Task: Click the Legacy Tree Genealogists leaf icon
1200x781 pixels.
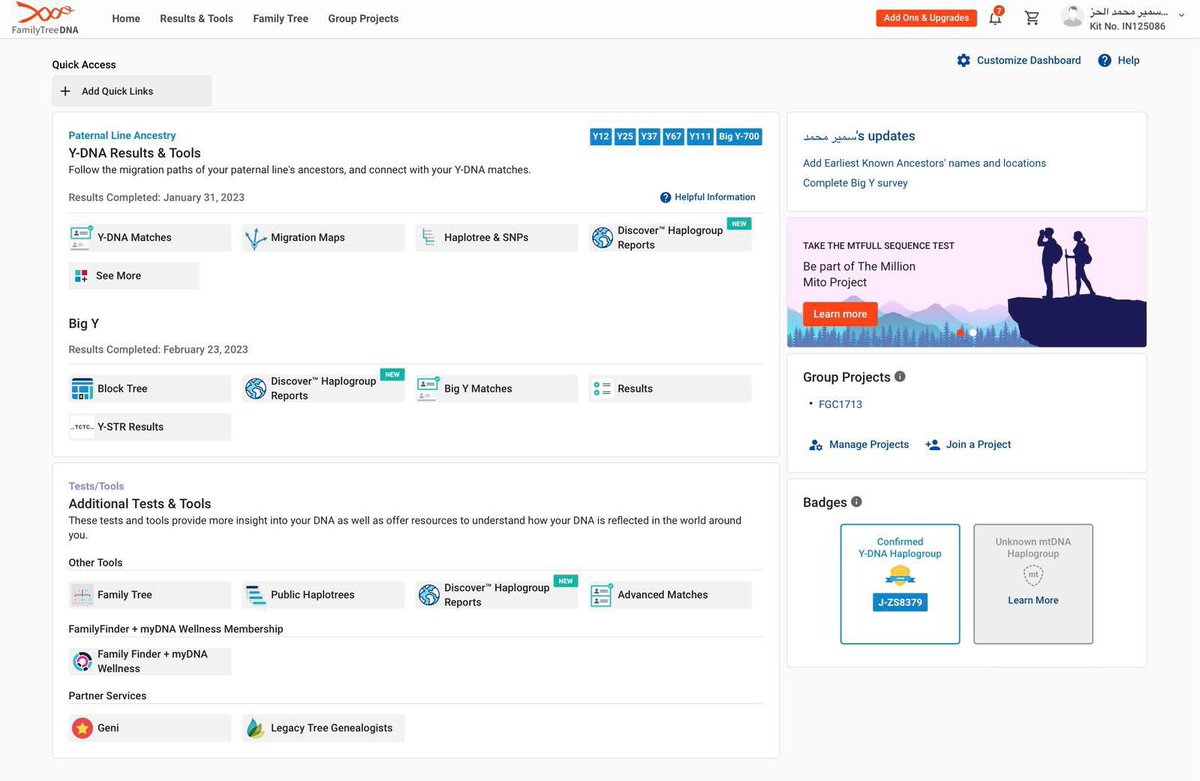Action: 255,728
